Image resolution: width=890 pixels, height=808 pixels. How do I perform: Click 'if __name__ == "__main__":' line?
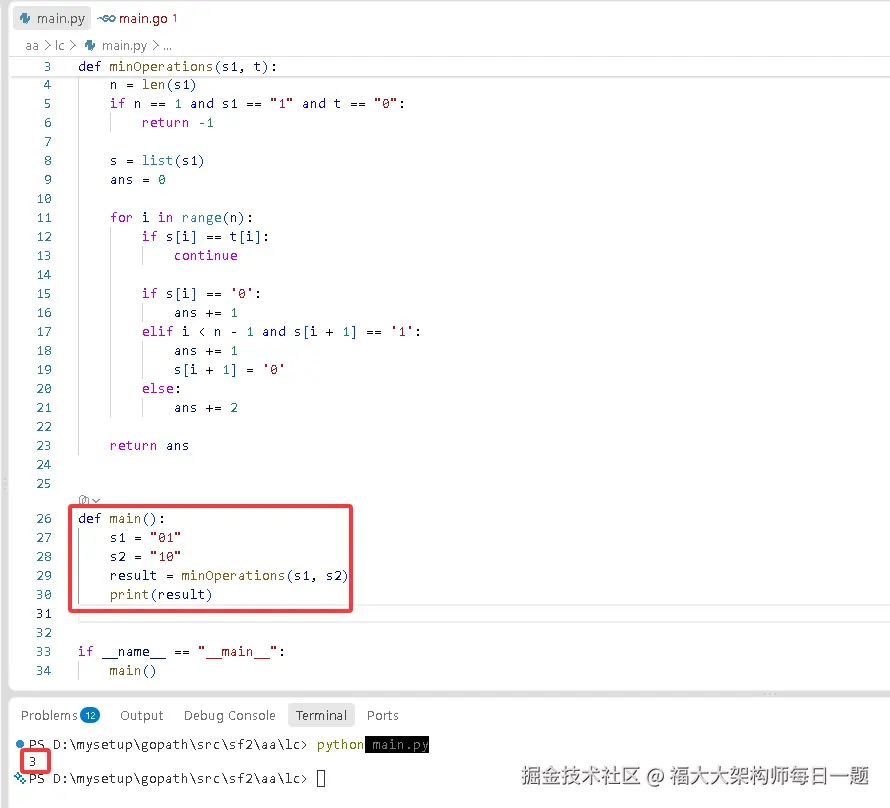(x=182, y=652)
